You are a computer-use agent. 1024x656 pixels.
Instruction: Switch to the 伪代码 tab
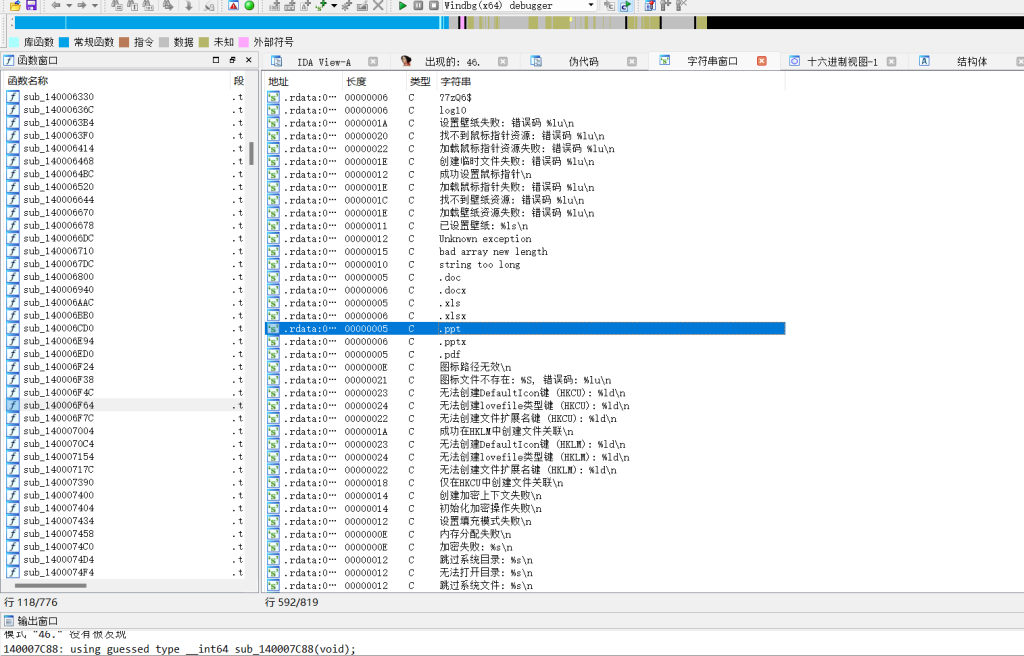point(583,61)
